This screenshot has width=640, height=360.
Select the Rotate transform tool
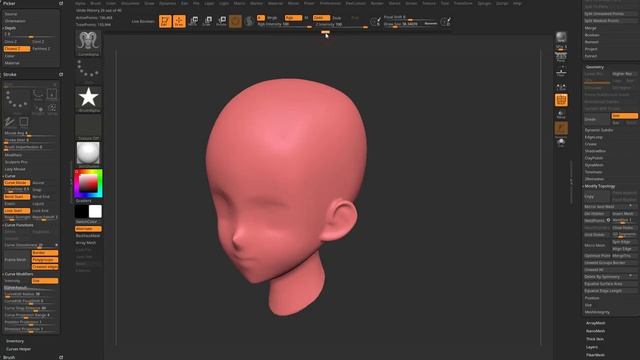221,21
